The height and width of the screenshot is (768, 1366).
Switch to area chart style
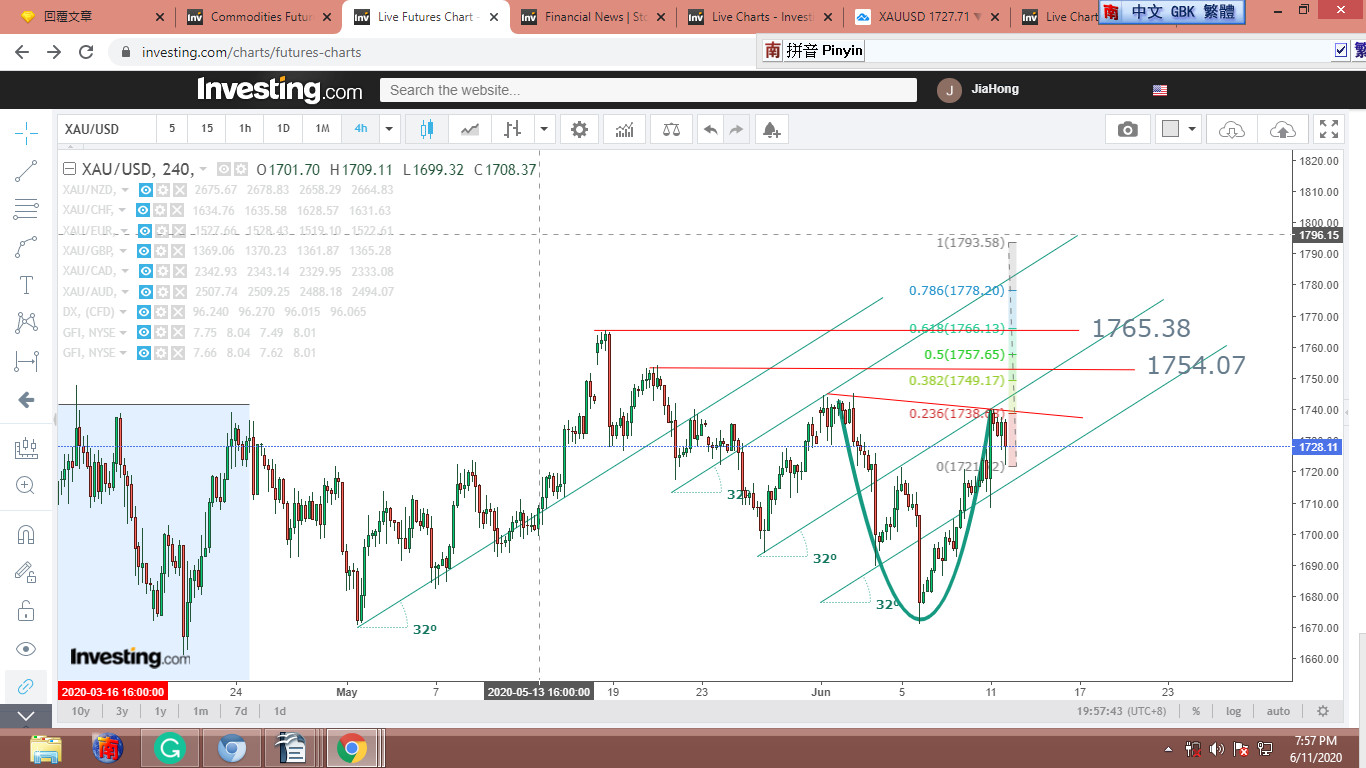[x=470, y=129]
